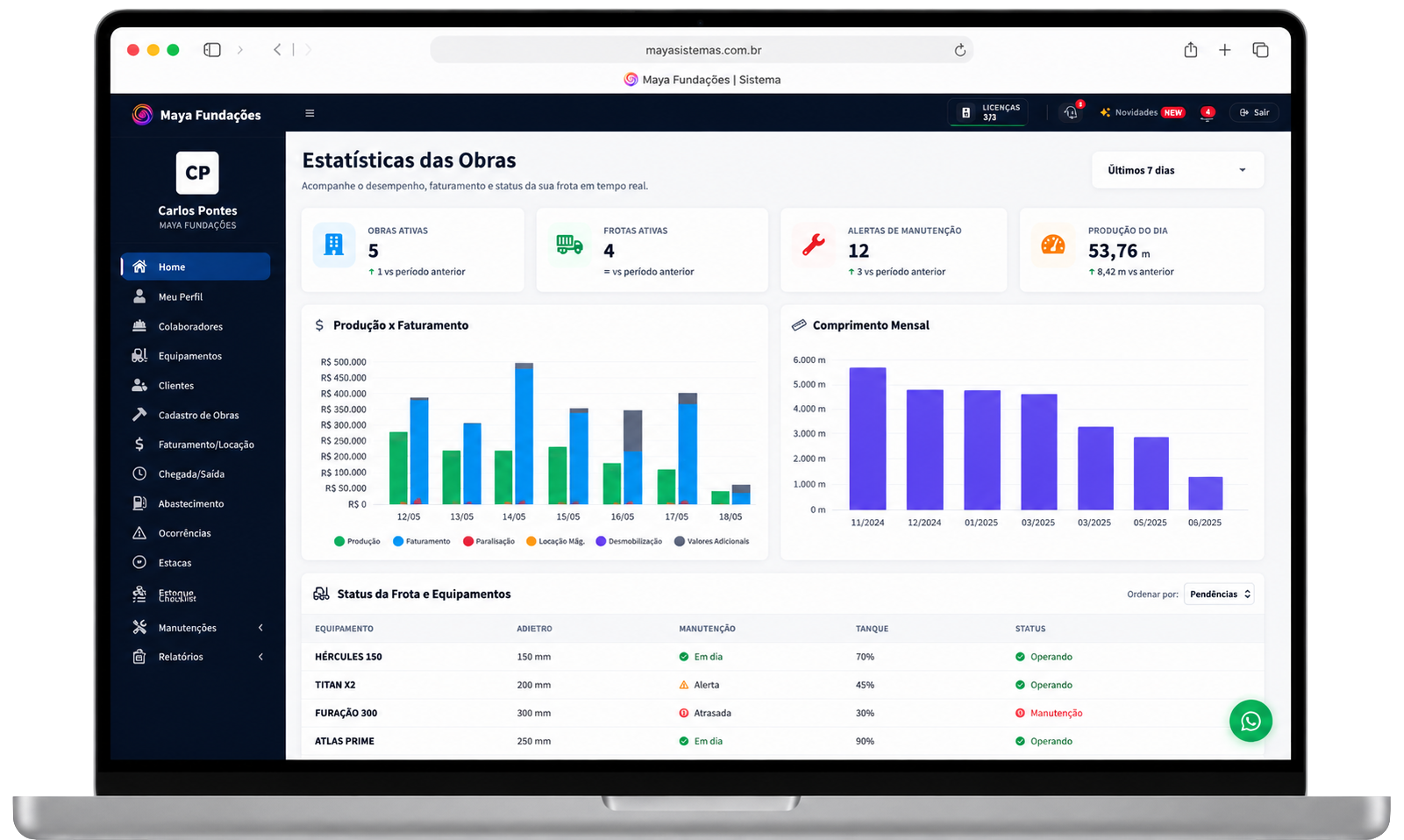Click the Abastecimento fuel pump icon
This screenshot has height=840, width=1404.
coord(139,503)
